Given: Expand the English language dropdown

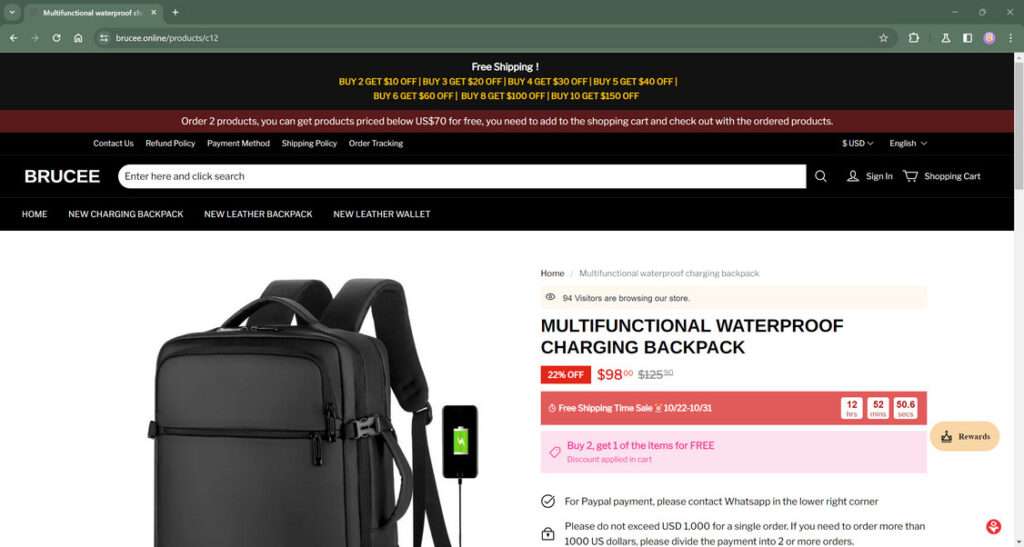Looking at the screenshot, I should coord(908,143).
